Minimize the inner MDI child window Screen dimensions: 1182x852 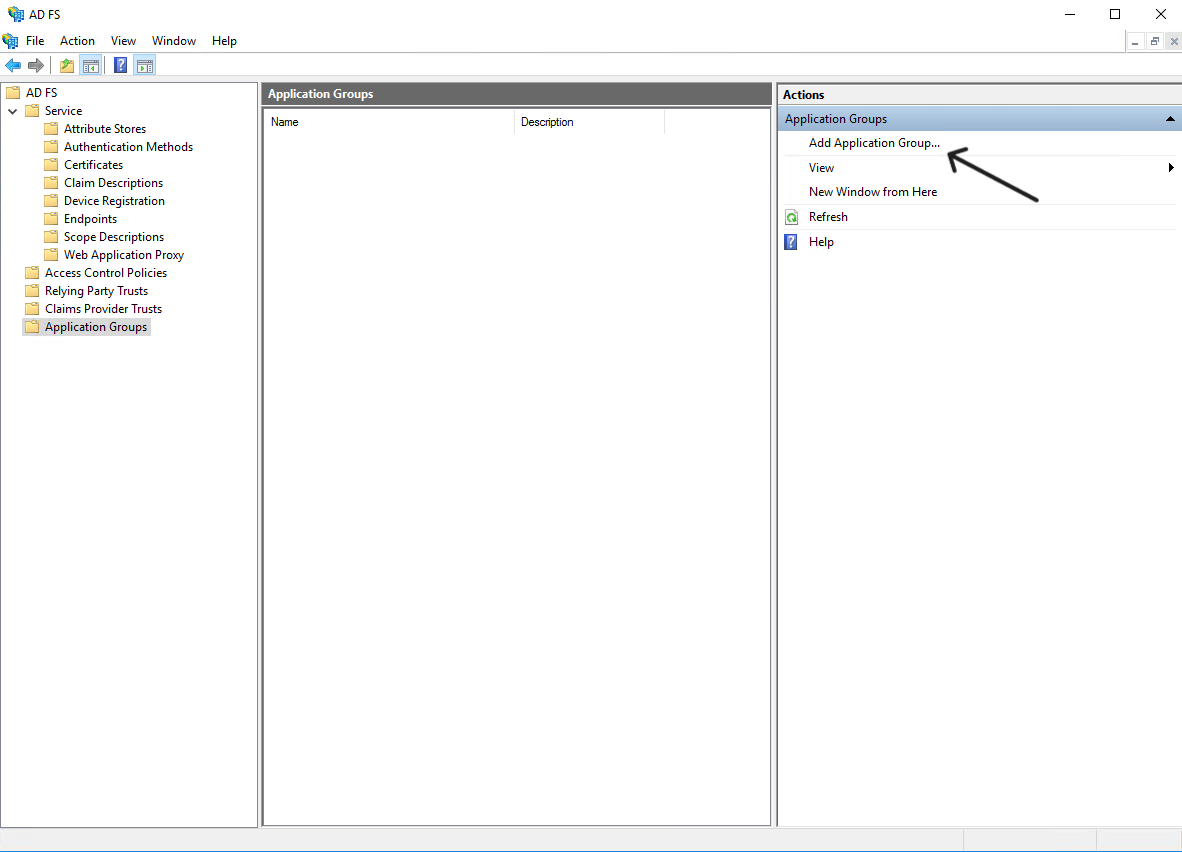(1135, 41)
